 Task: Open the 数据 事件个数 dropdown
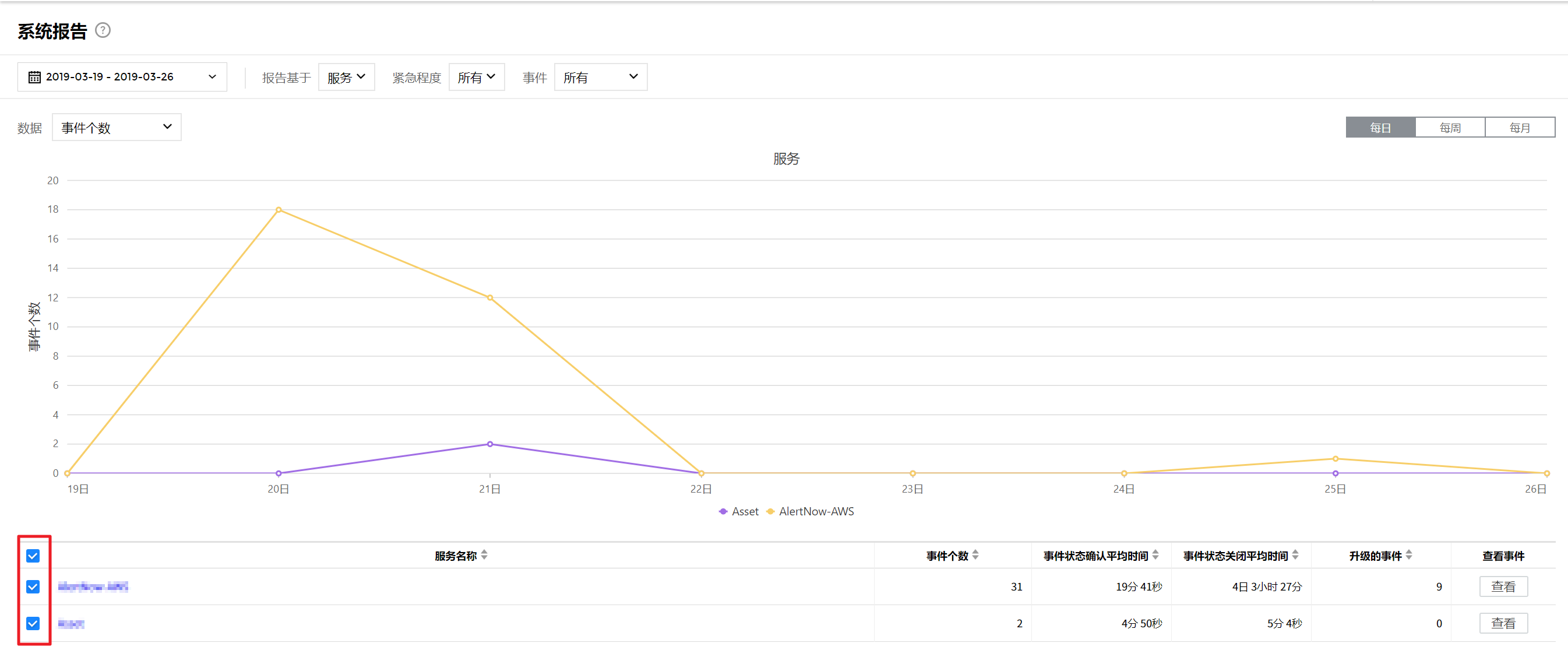click(x=117, y=127)
